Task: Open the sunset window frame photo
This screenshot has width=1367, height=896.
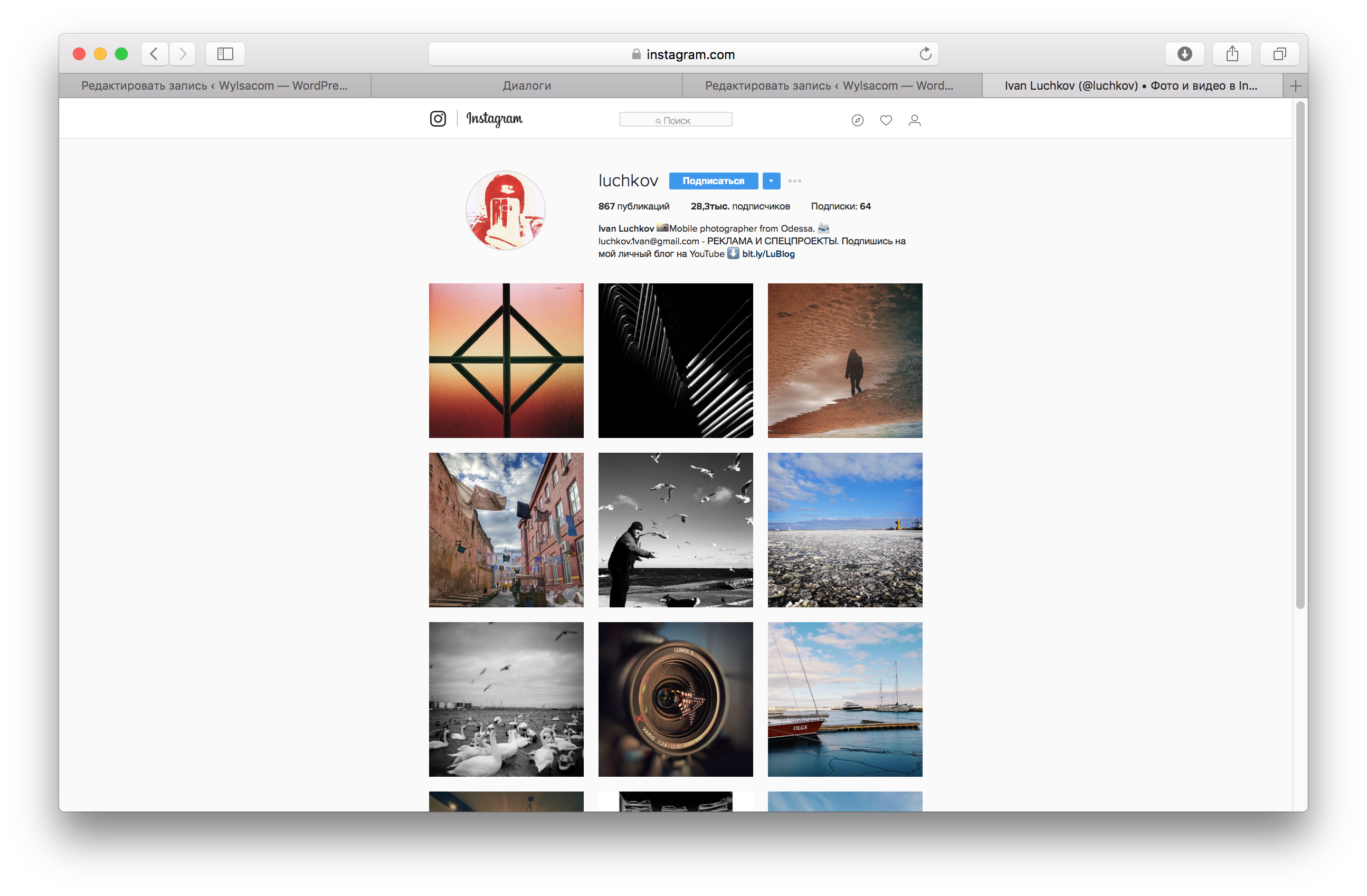Action: (506, 361)
